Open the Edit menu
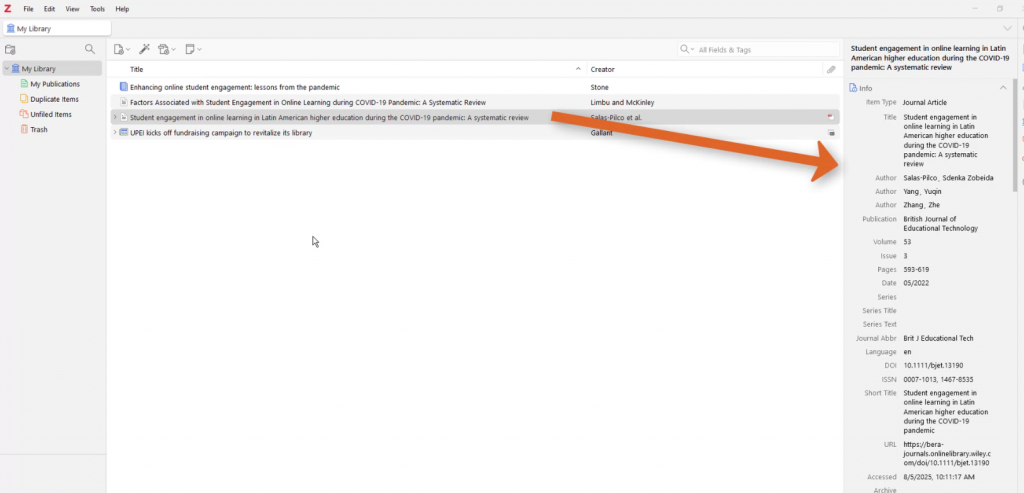The image size is (1024, 493). [x=49, y=9]
